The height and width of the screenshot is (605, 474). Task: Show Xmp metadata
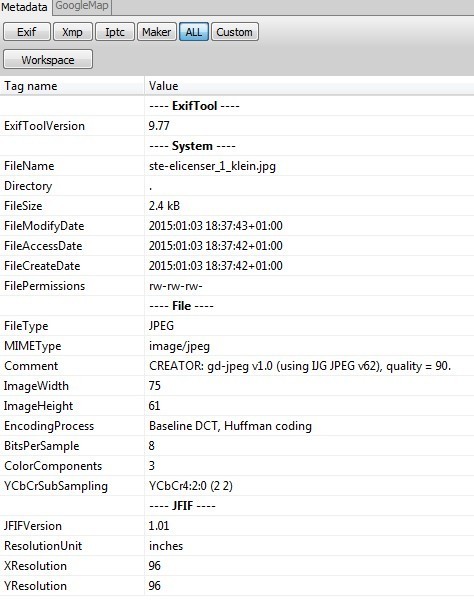tap(73, 32)
